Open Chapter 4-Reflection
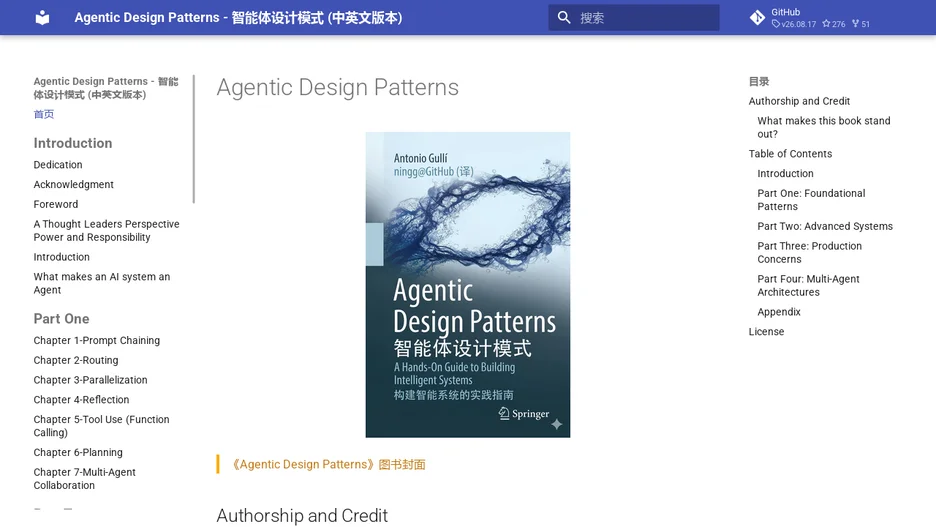 pyautogui.click(x=81, y=399)
